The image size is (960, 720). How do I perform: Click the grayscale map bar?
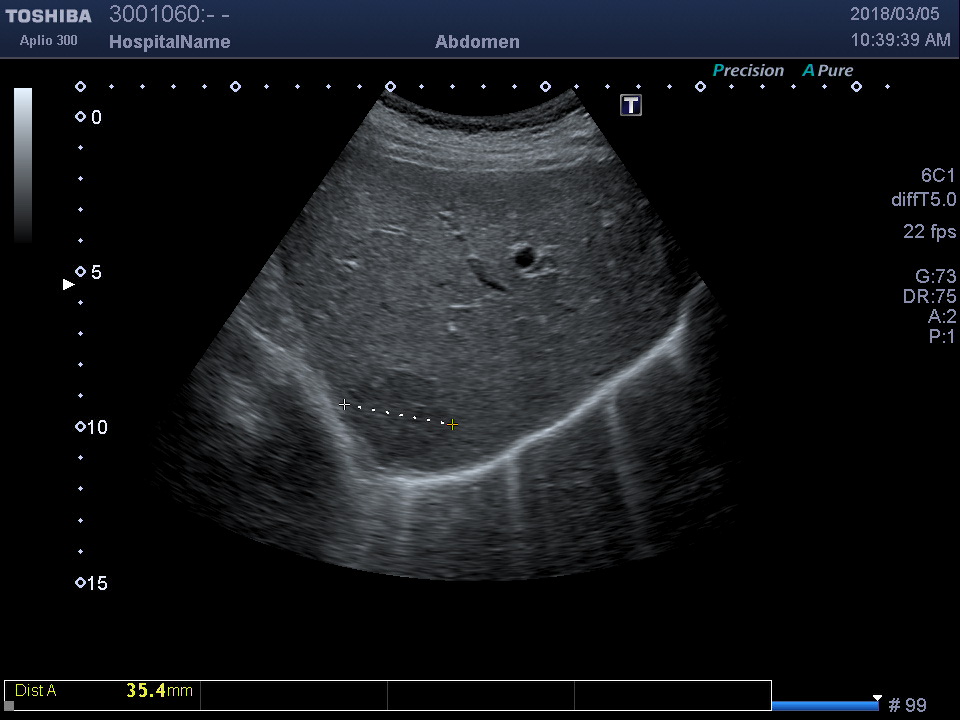(x=23, y=165)
